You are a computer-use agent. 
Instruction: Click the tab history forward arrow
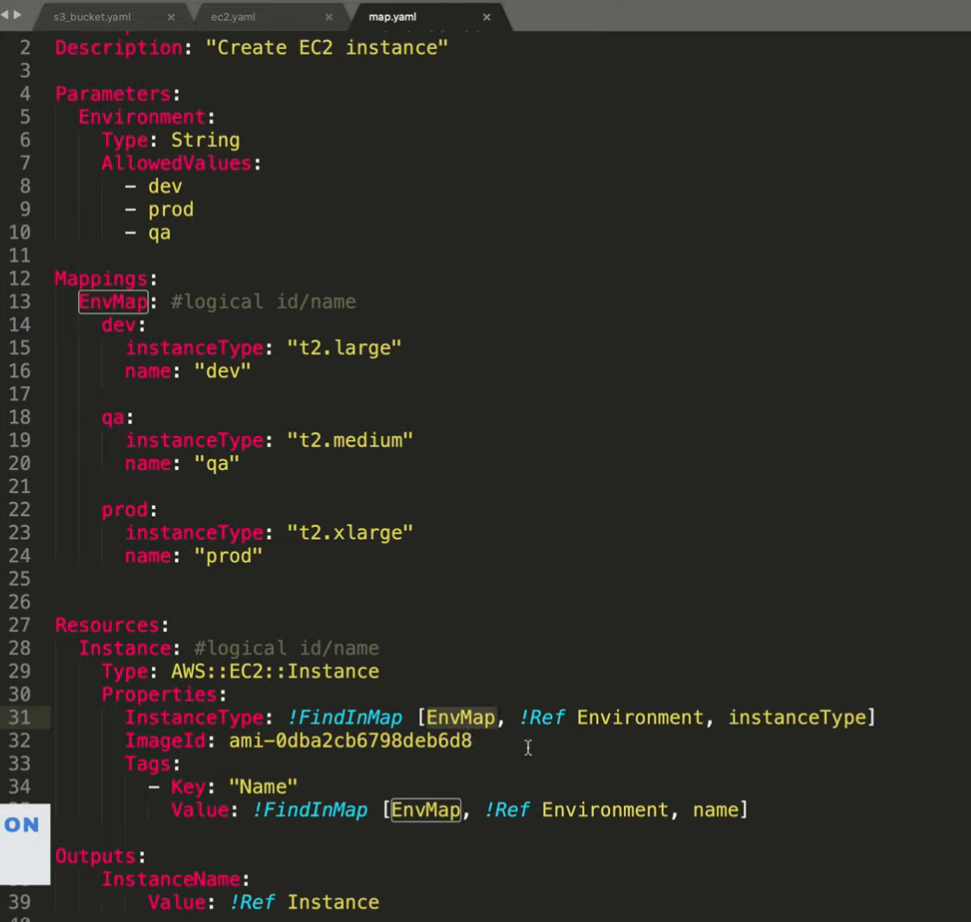(17, 15)
